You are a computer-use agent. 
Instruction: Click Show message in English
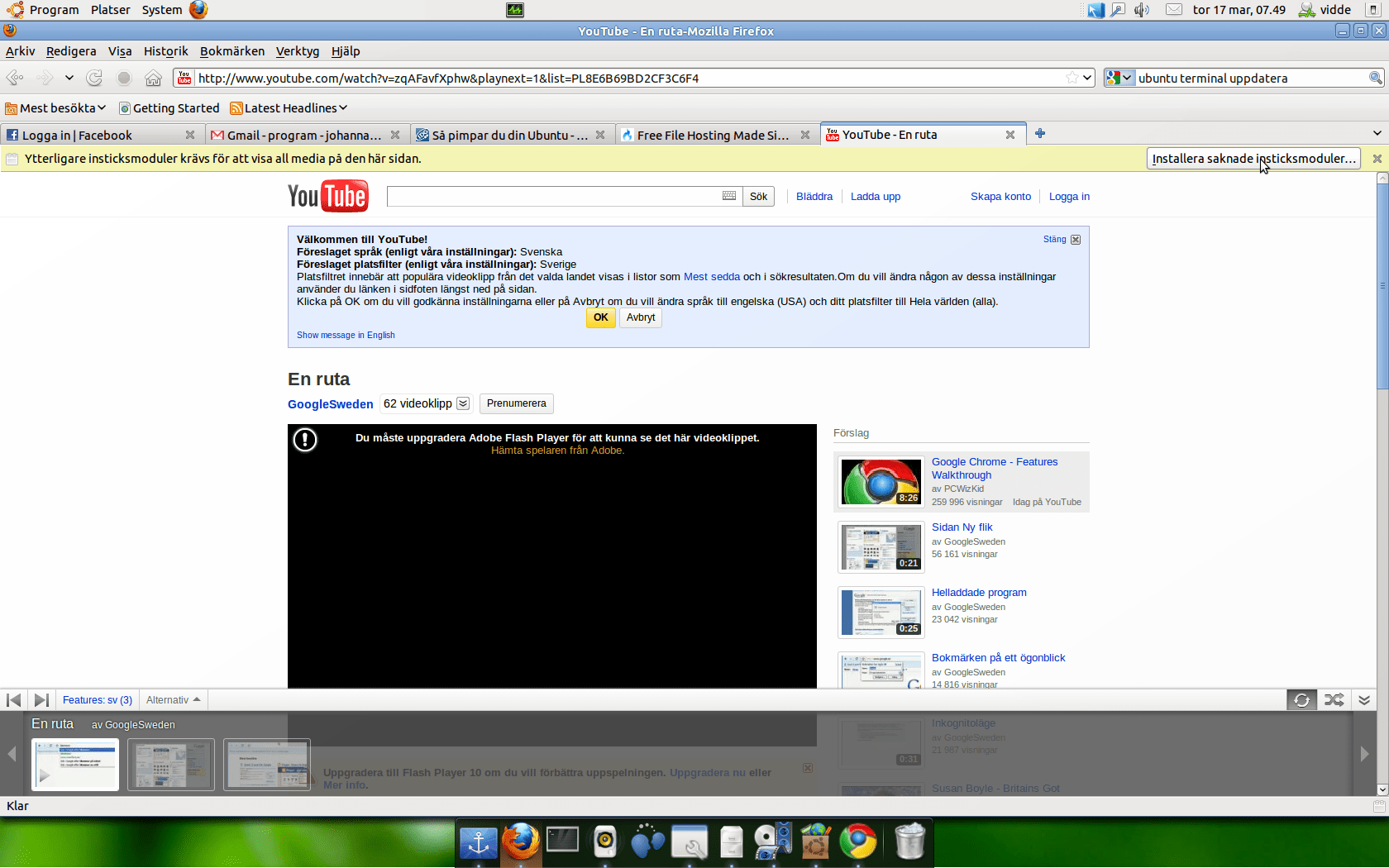coord(346,335)
